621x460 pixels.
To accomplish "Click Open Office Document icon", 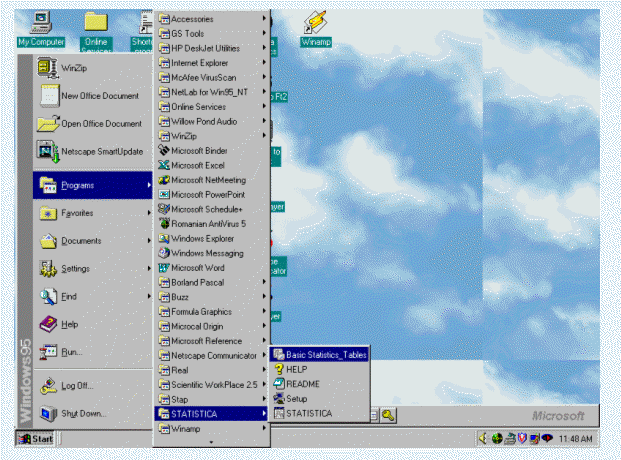I will click(49, 124).
